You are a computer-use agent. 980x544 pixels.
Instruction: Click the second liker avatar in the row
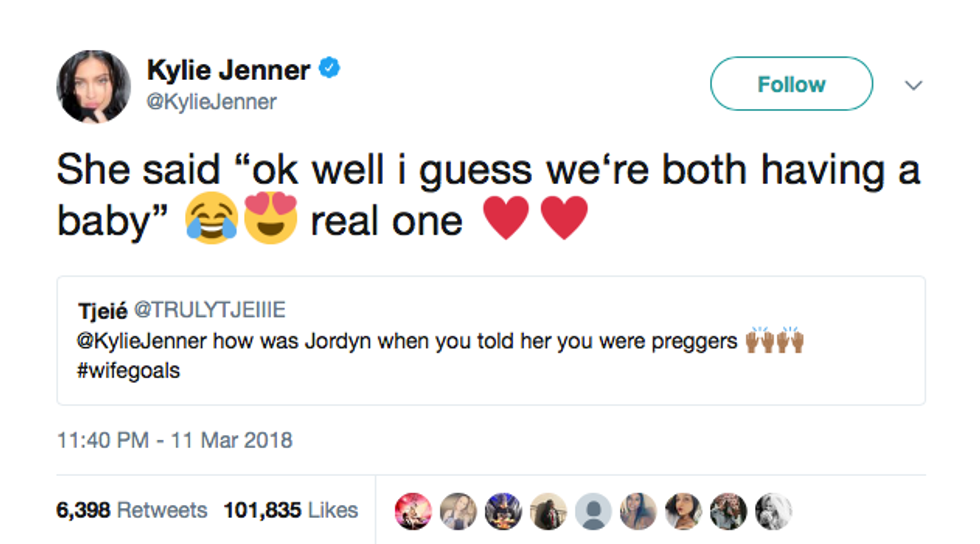click(x=459, y=511)
